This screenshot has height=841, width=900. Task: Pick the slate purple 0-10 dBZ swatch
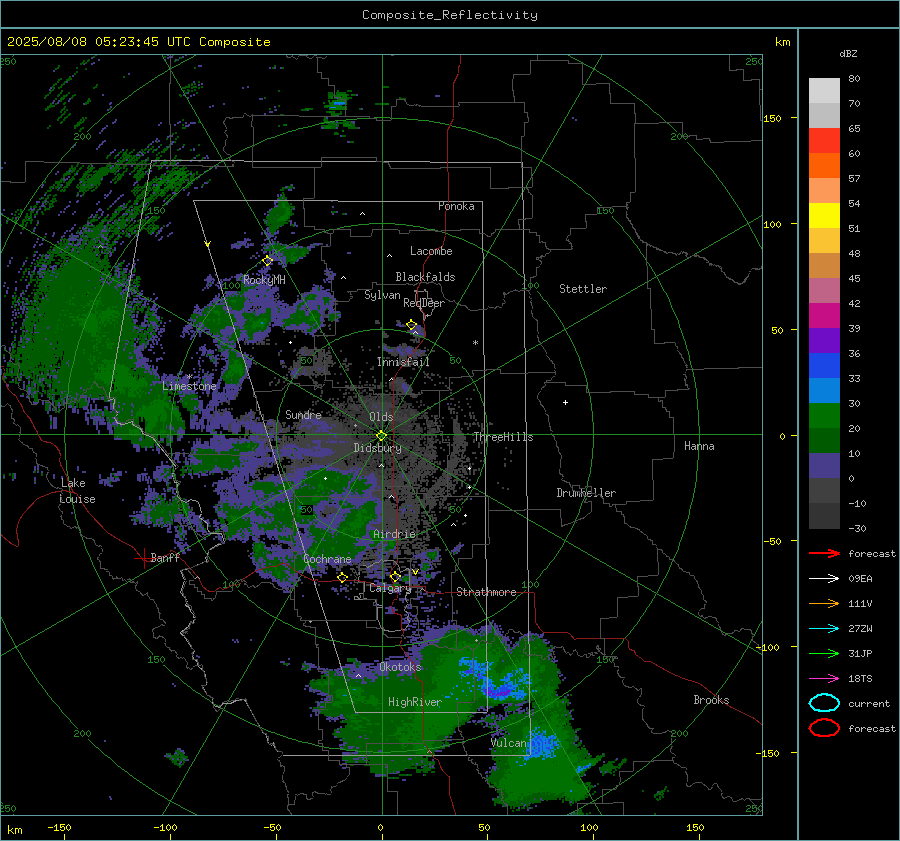coord(824,465)
